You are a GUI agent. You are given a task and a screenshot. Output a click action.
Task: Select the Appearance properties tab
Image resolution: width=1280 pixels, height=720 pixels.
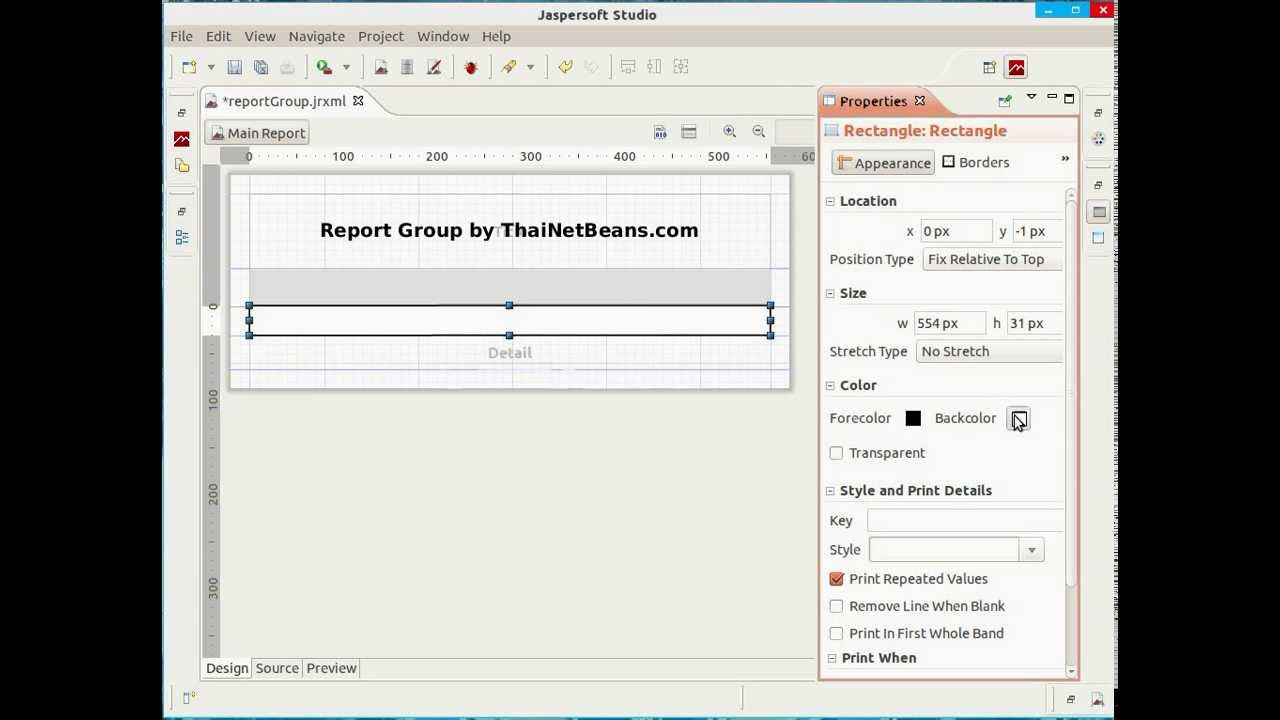(884, 163)
